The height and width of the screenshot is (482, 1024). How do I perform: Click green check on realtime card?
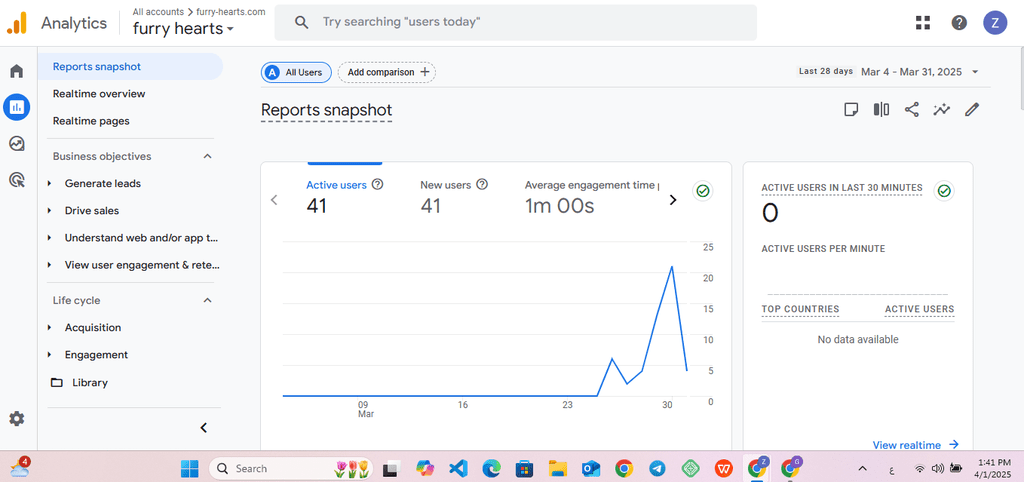(944, 191)
